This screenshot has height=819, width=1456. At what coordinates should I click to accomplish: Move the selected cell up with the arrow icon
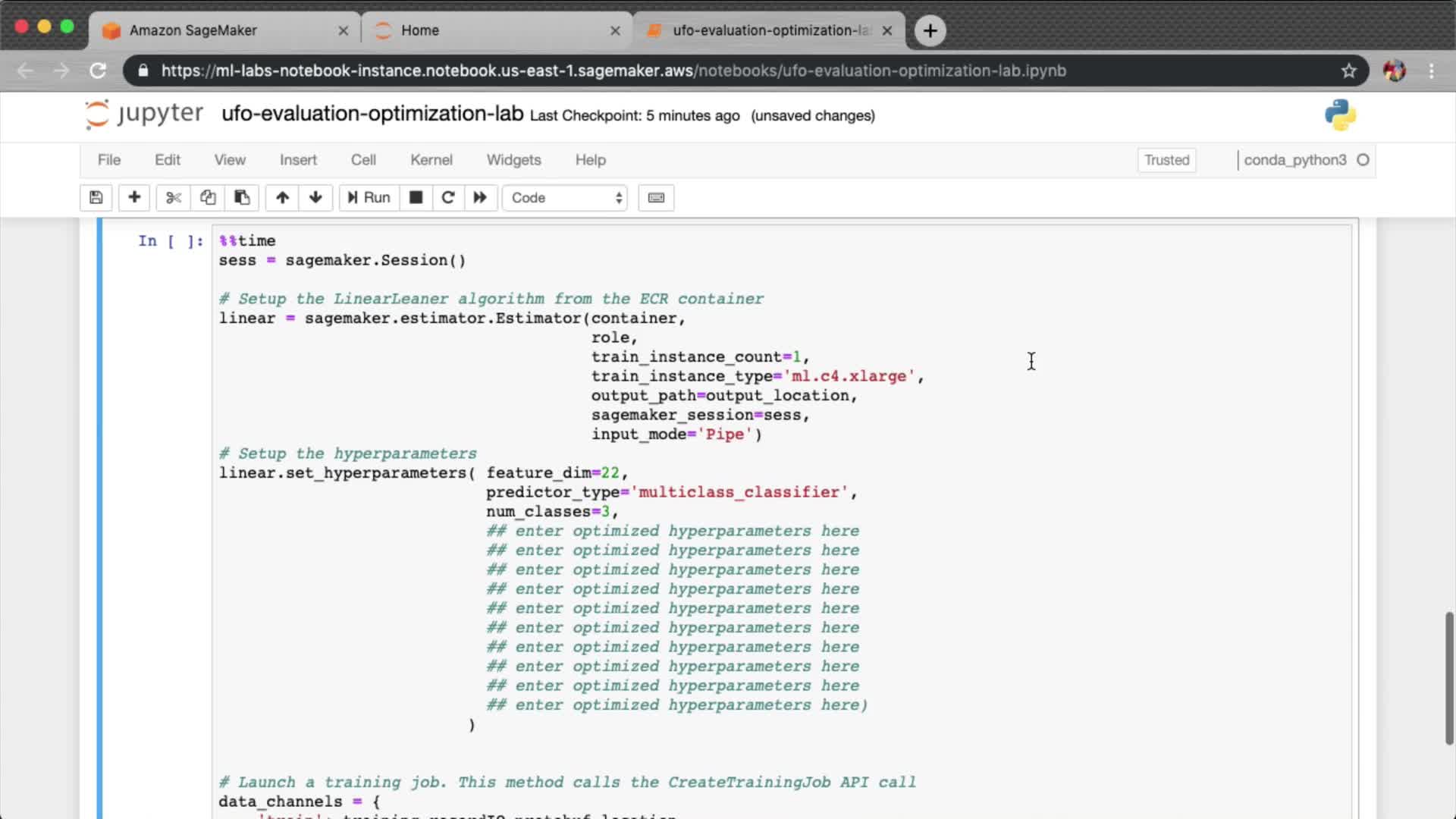point(282,198)
